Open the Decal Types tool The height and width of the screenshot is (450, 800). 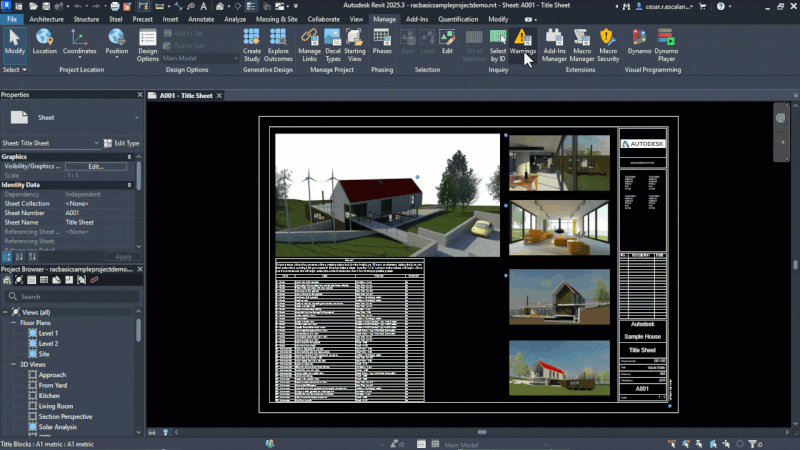(333, 45)
